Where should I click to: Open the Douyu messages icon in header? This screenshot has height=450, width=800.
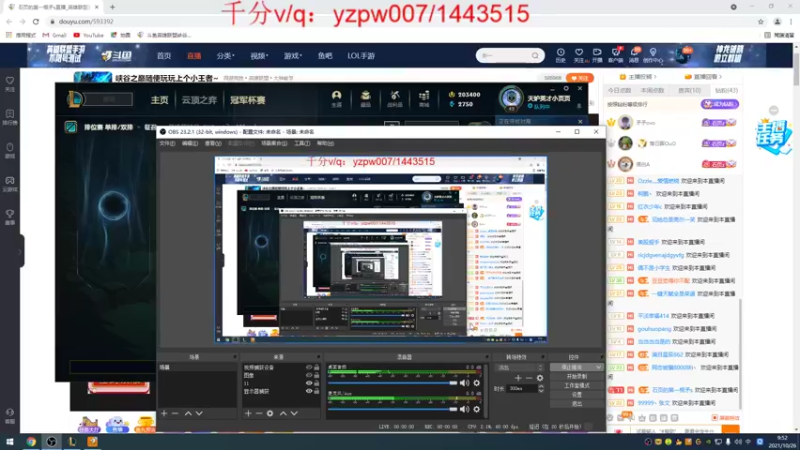point(634,55)
